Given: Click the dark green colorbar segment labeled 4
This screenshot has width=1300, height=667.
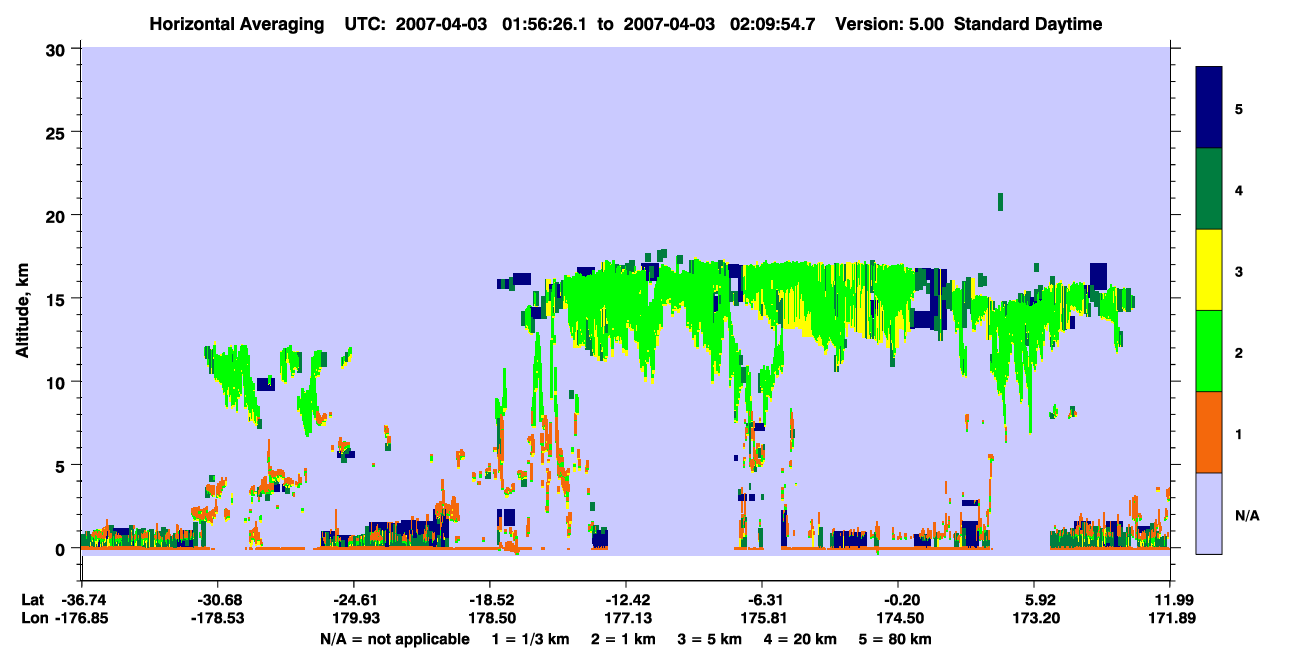Looking at the screenshot, I should point(1209,189).
